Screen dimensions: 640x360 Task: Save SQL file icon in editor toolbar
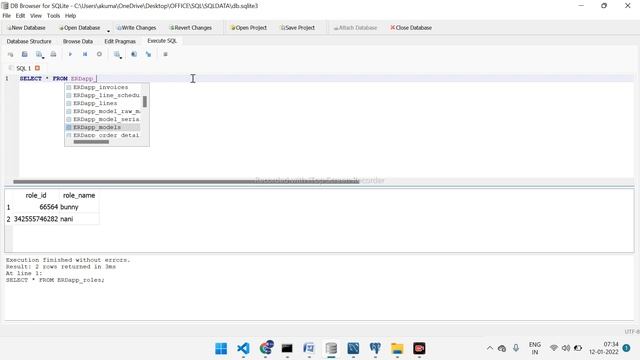[39, 54]
